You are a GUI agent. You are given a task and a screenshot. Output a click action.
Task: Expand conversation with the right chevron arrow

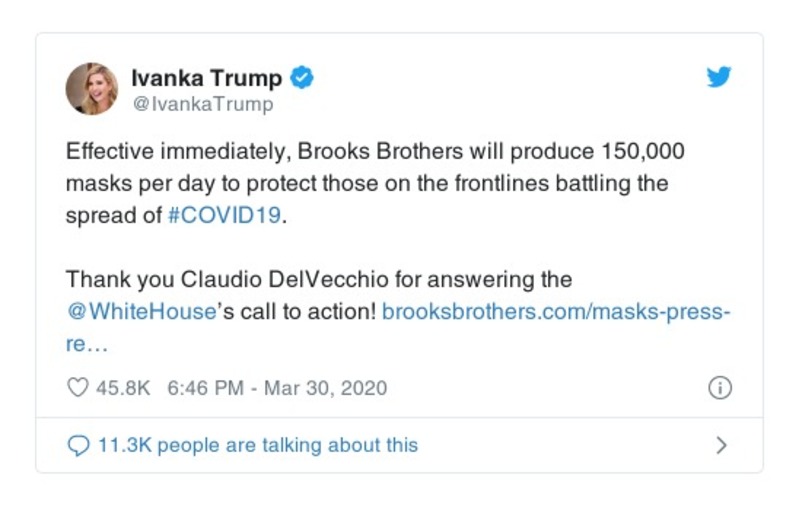[721, 445]
